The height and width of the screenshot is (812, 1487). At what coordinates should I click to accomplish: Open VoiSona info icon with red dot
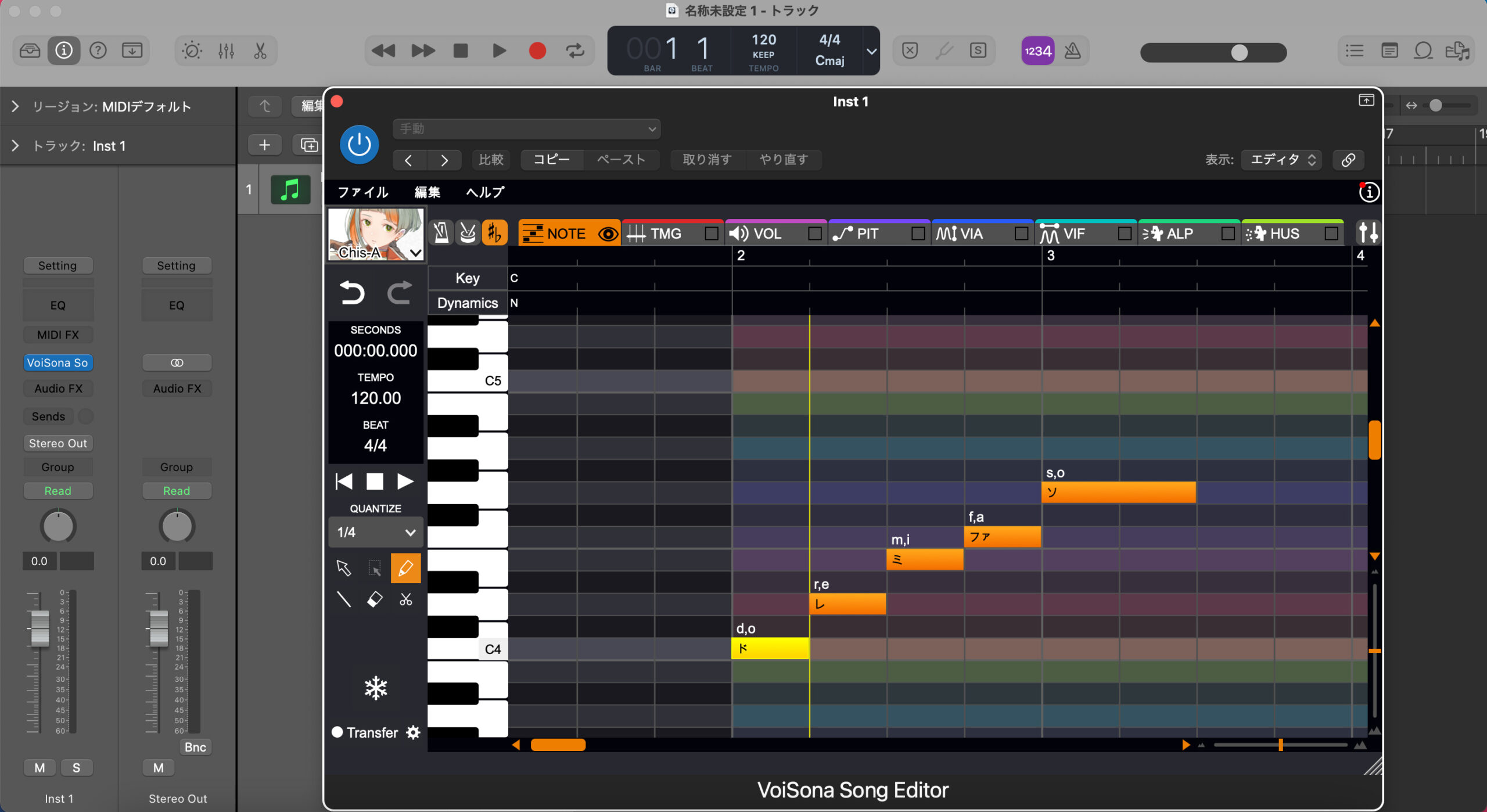(1369, 192)
